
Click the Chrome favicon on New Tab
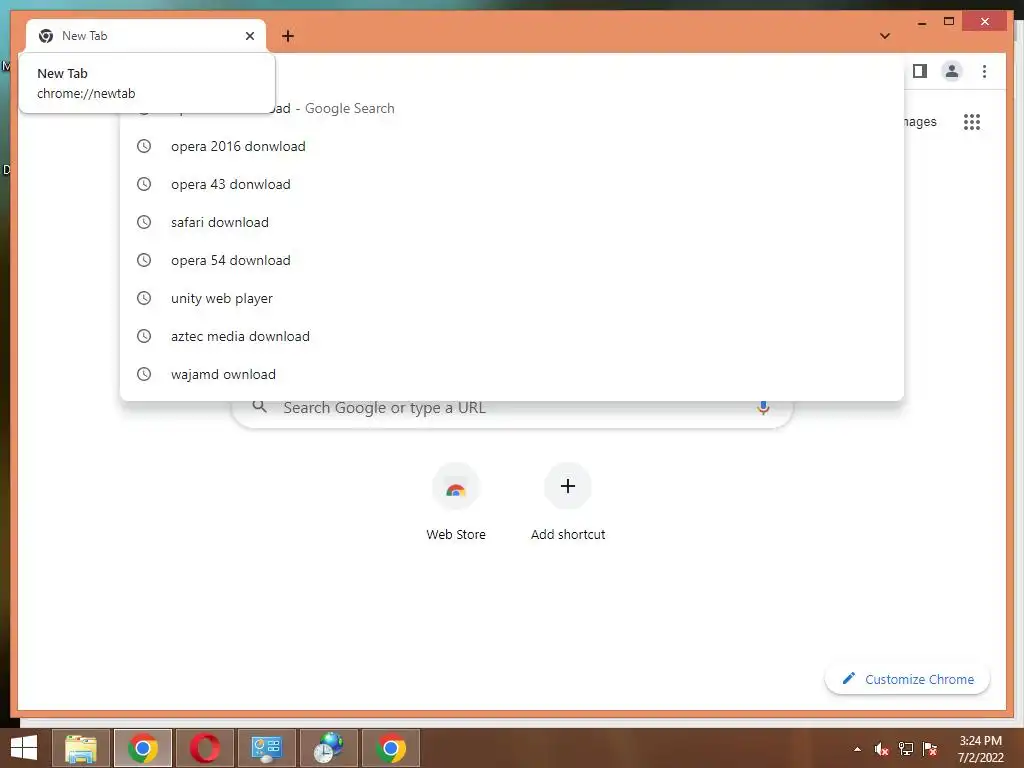[46, 36]
